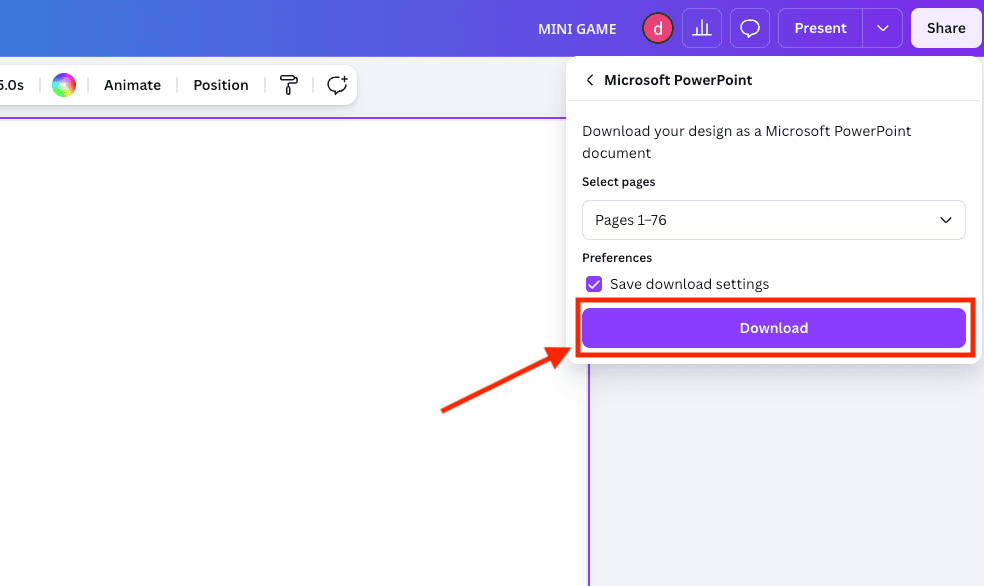
Task: Open the Present options dropdown arrow
Action: click(882, 28)
